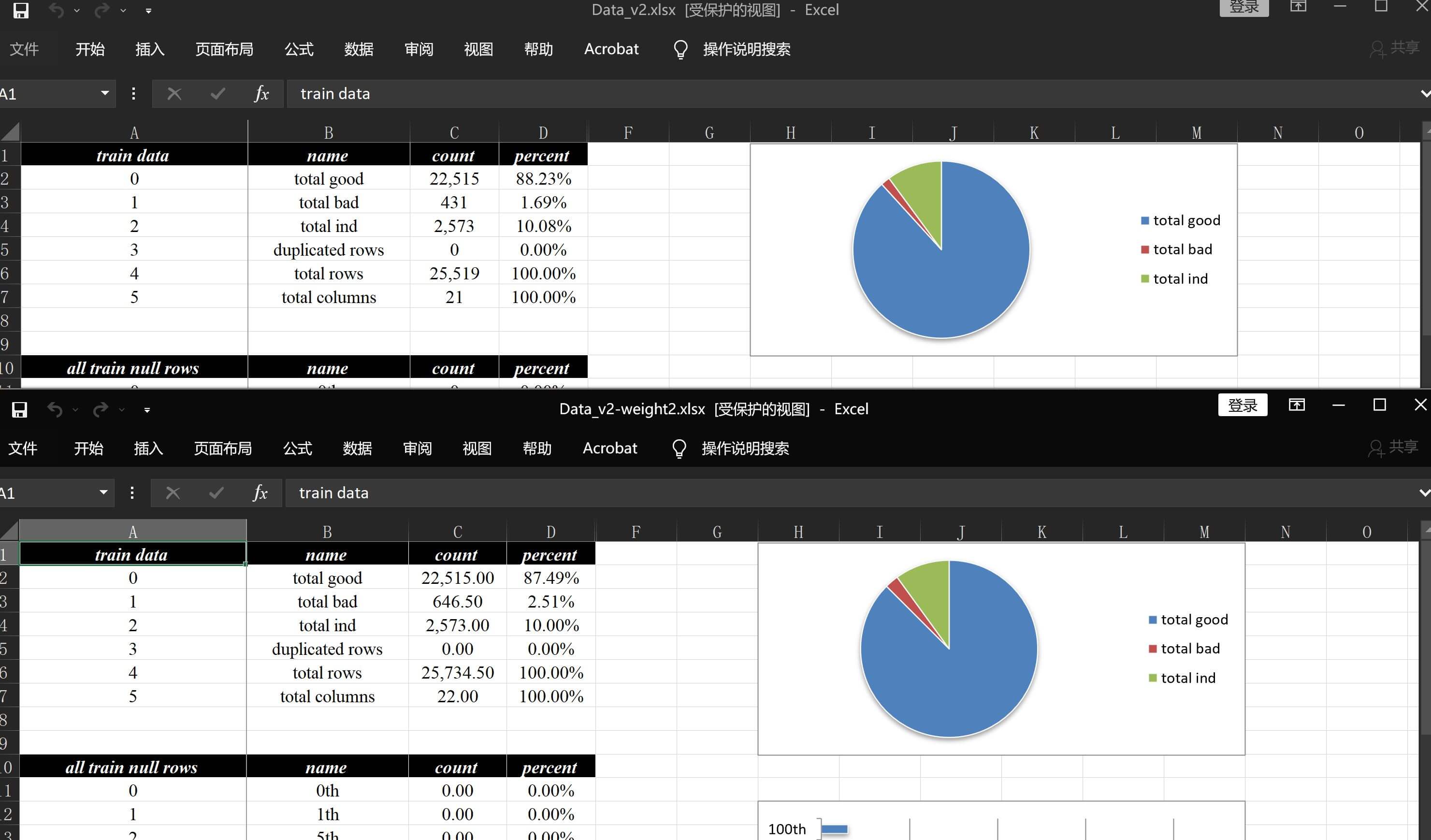
Task: Click Undo arrow in bottom Excel window
Action: pyautogui.click(x=55, y=409)
